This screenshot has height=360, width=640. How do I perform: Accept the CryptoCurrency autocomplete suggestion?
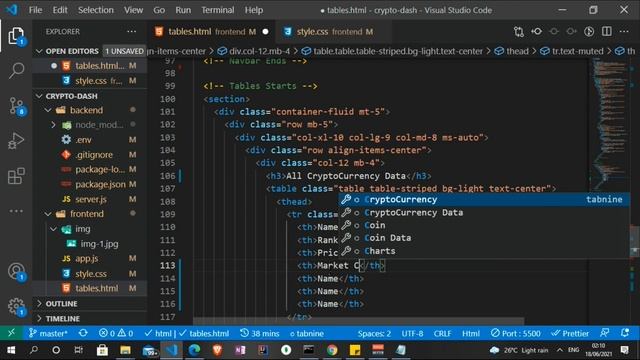484,200
